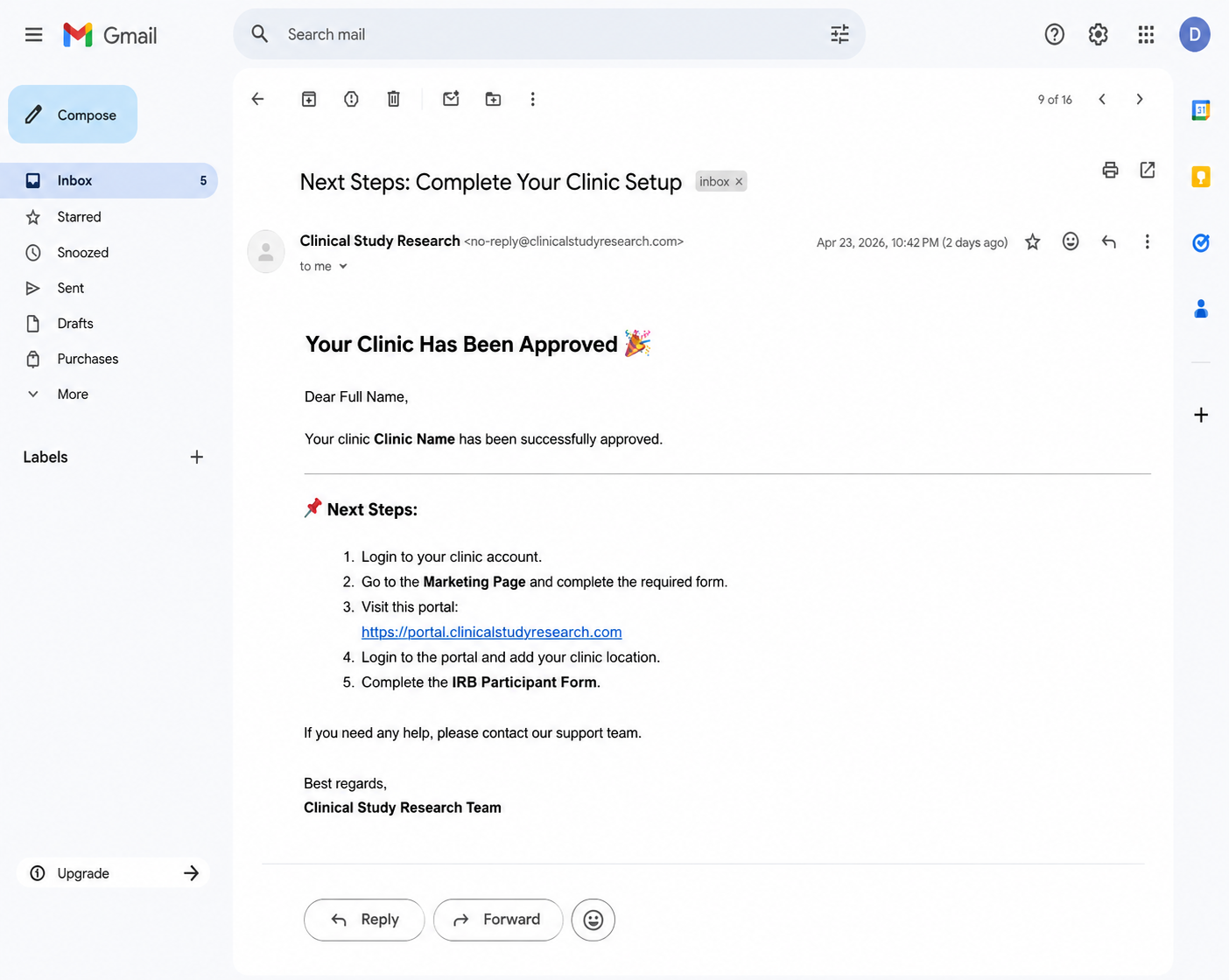Click the '9 of 16' counter

(x=1055, y=100)
